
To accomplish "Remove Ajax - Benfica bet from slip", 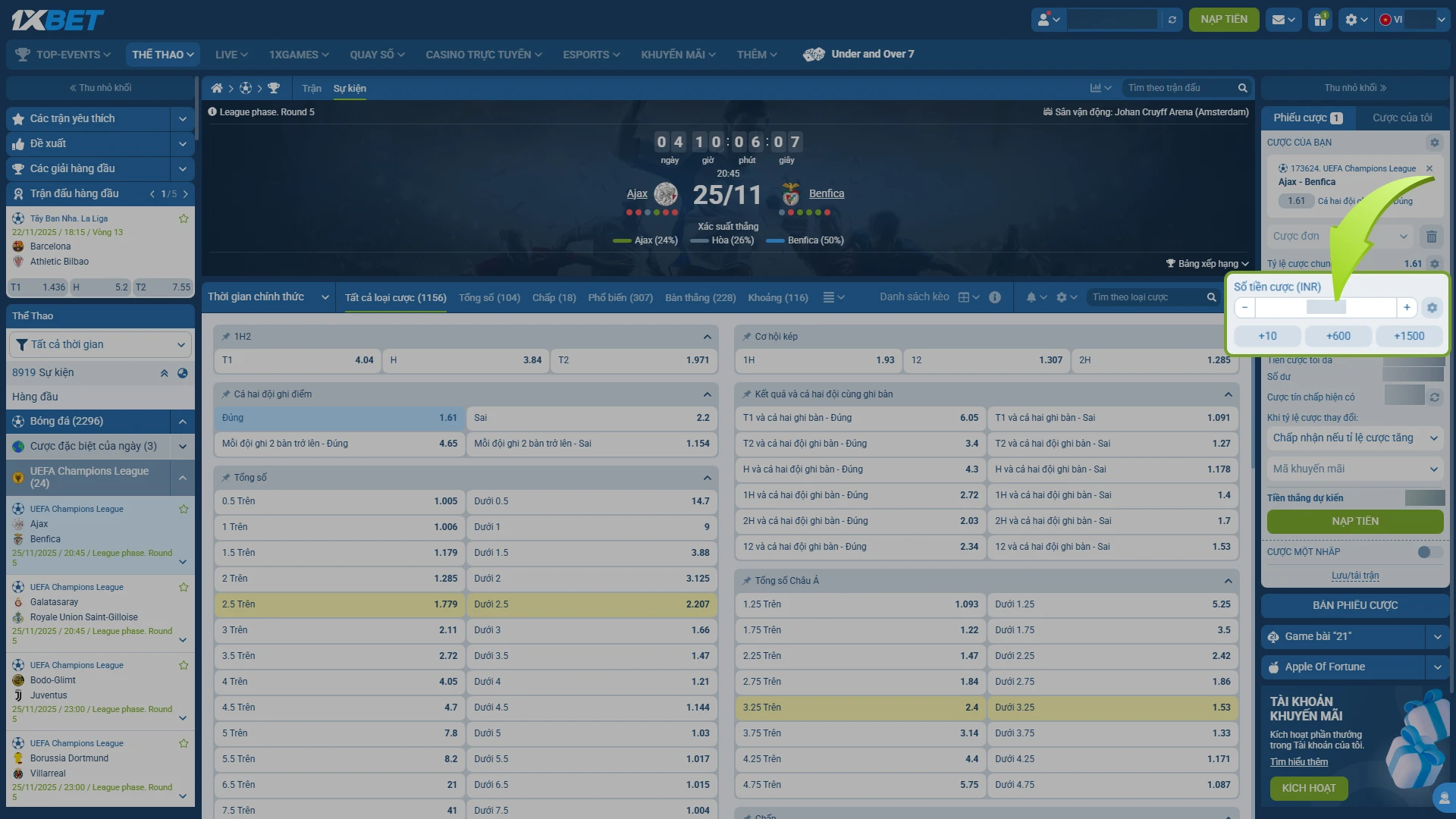I will point(1429,168).
